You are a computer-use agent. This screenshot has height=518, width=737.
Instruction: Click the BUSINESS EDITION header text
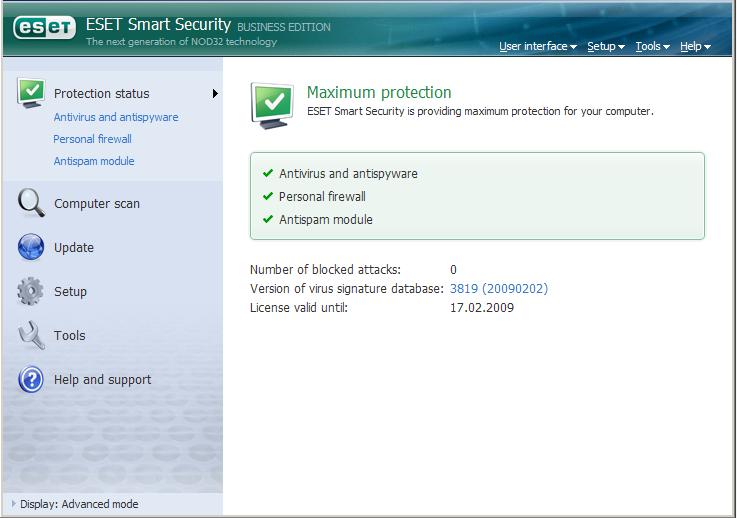coord(283,27)
